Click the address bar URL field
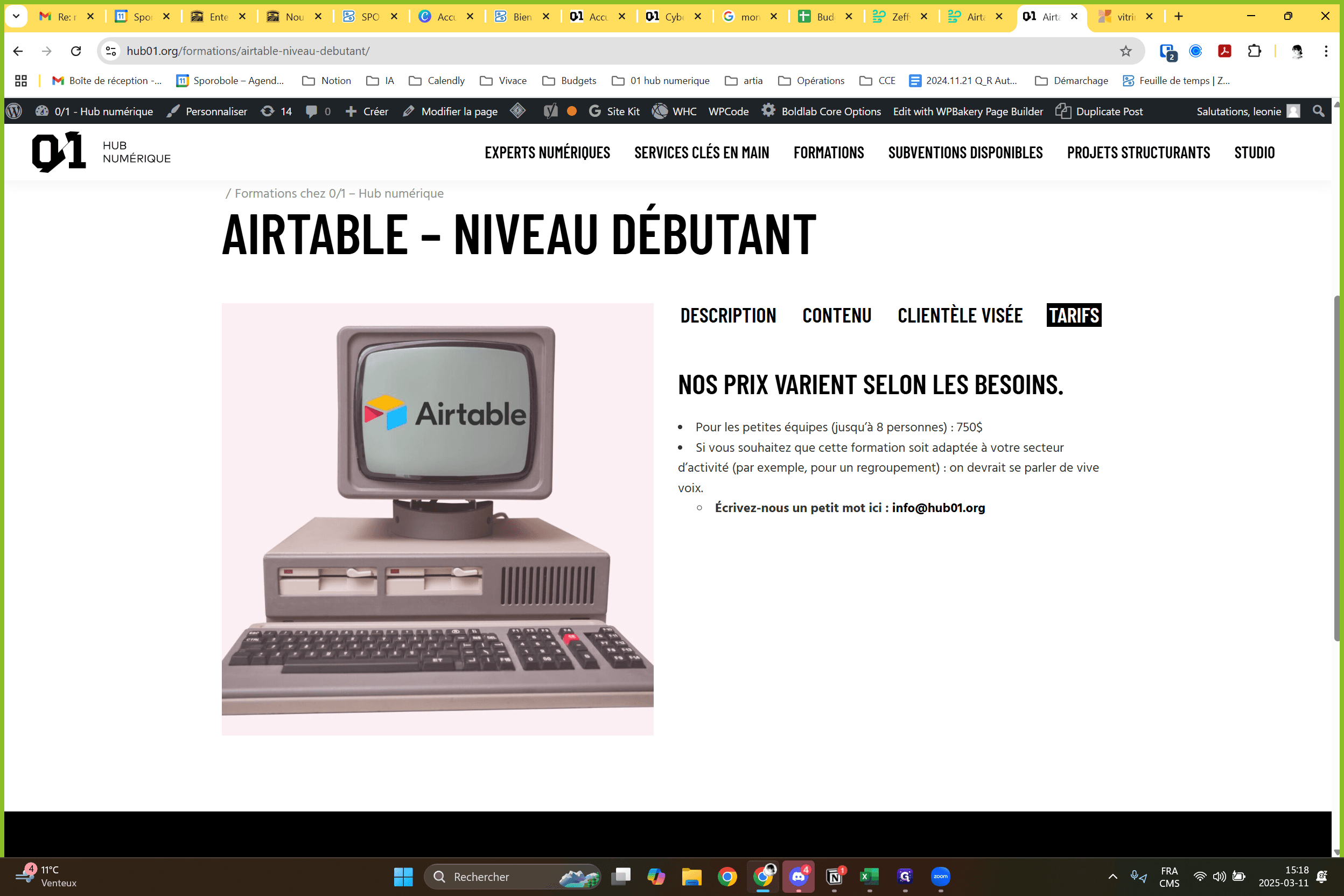Image resolution: width=1344 pixels, height=896 pixels. coord(620,51)
